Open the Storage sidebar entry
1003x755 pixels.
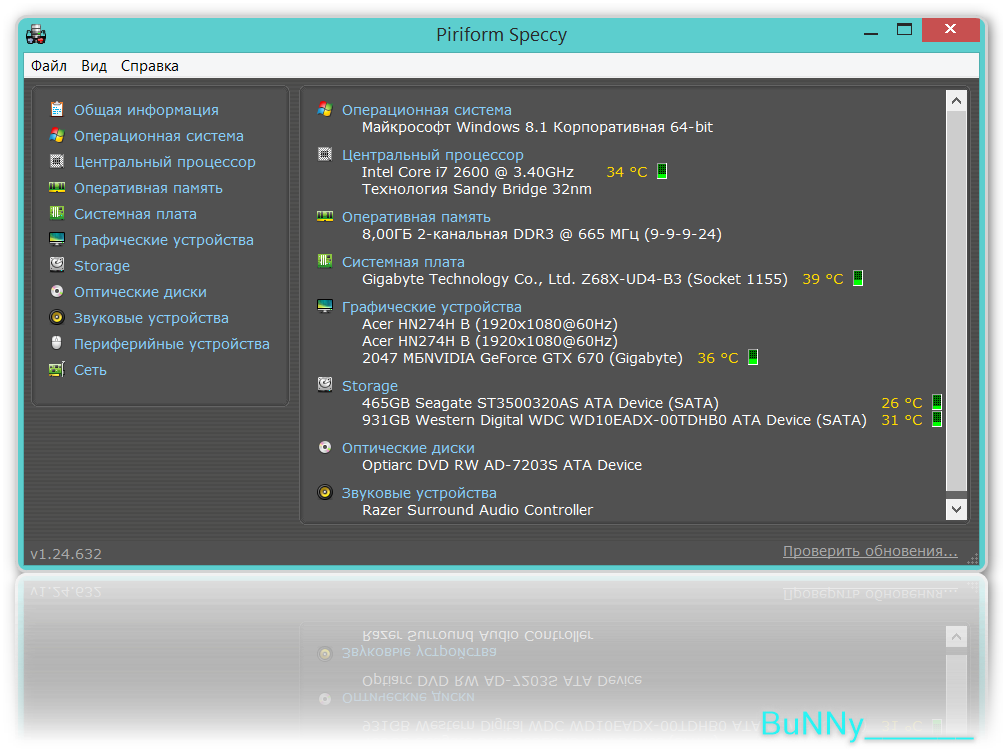[x=102, y=266]
